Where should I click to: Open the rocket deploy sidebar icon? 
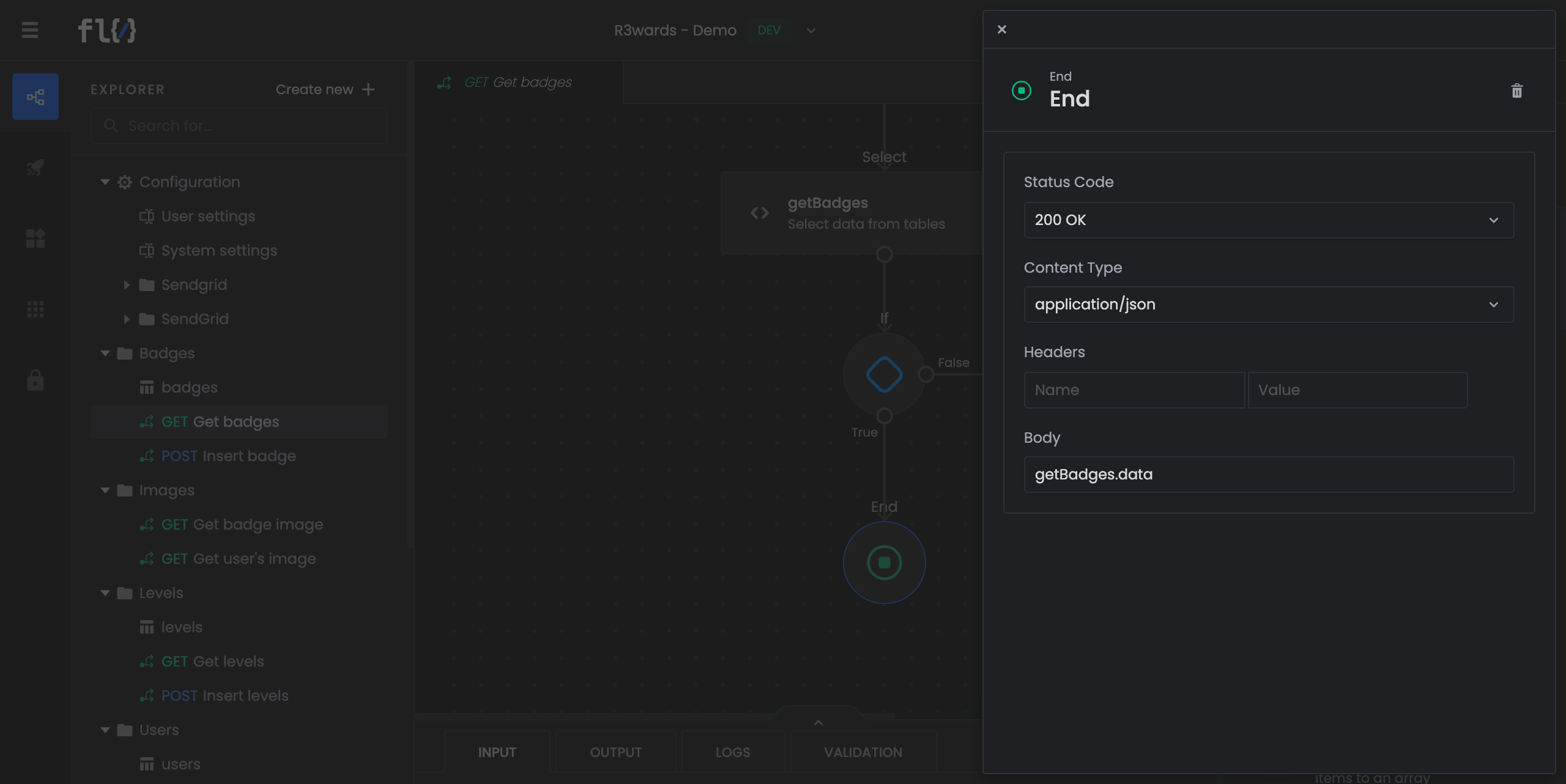pos(35,167)
